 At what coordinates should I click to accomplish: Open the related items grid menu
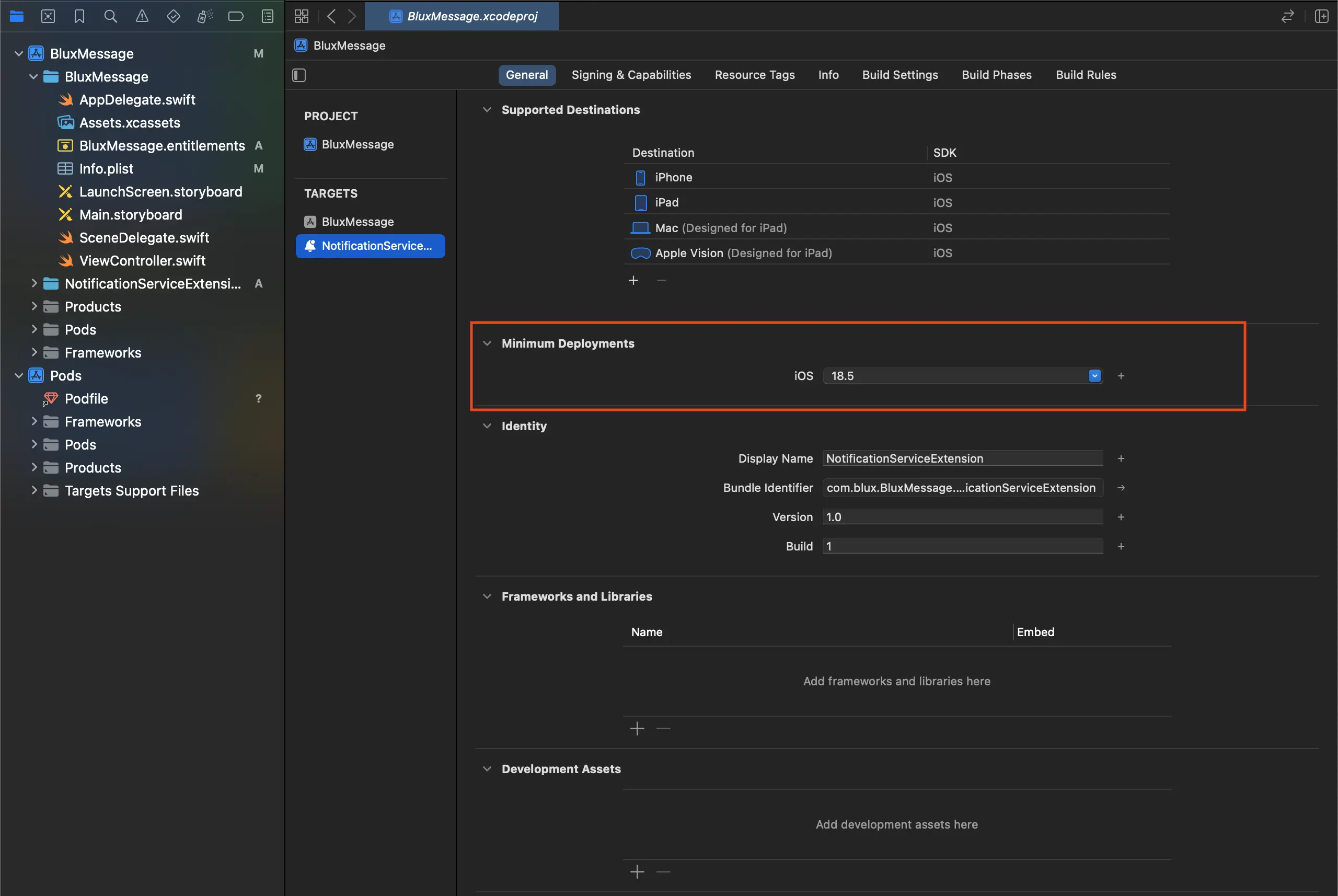click(301, 16)
